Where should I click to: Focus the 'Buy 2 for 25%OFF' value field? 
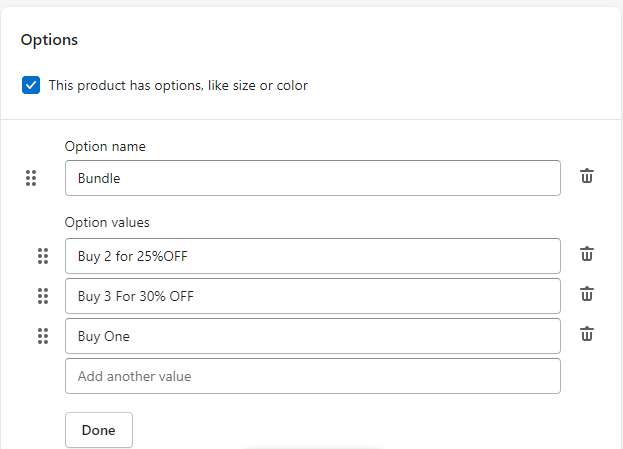[x=312, y=256]
